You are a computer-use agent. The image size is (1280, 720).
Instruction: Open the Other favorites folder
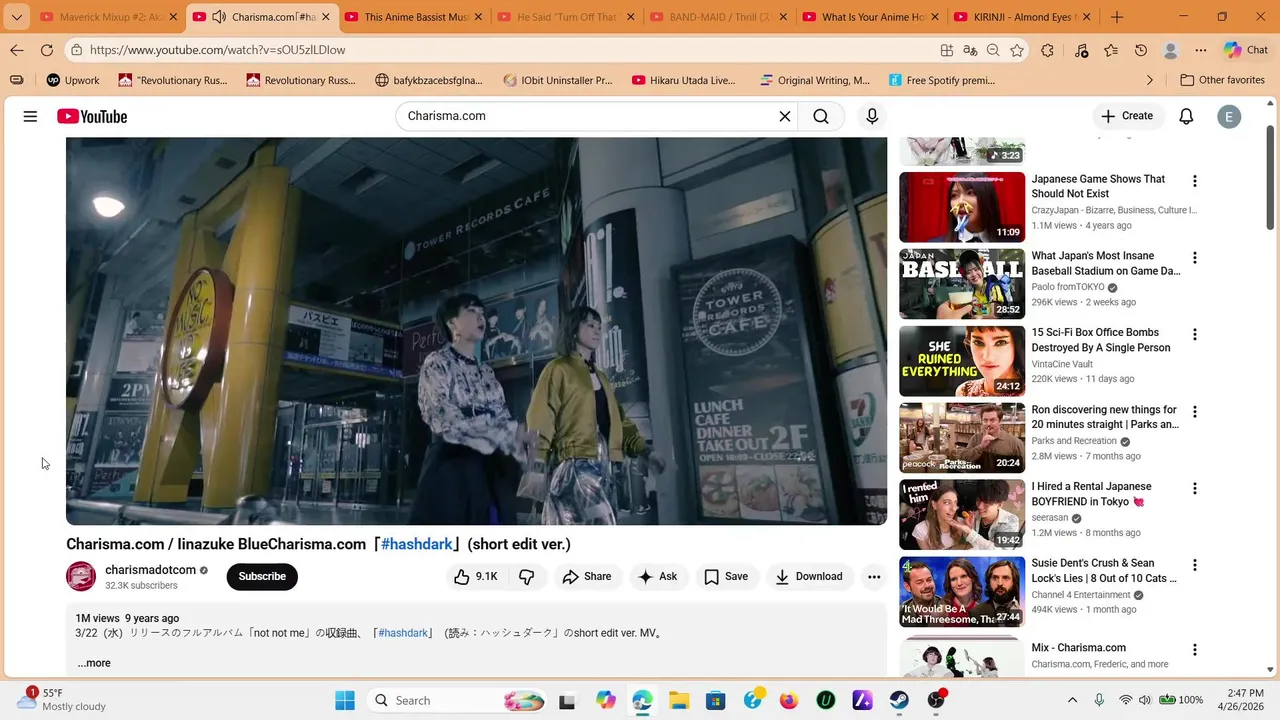(x=1222, y=80)
